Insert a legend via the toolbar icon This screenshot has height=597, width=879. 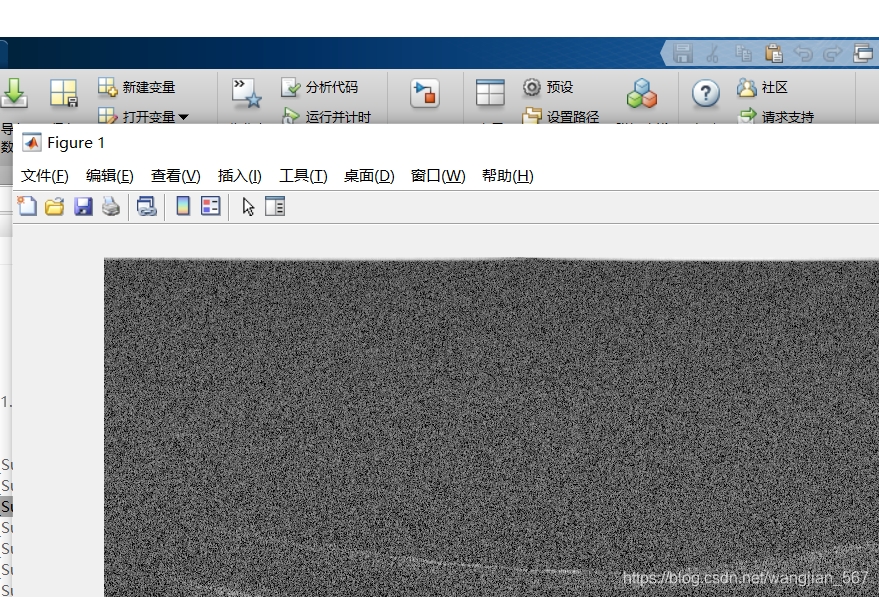(211, 206)
